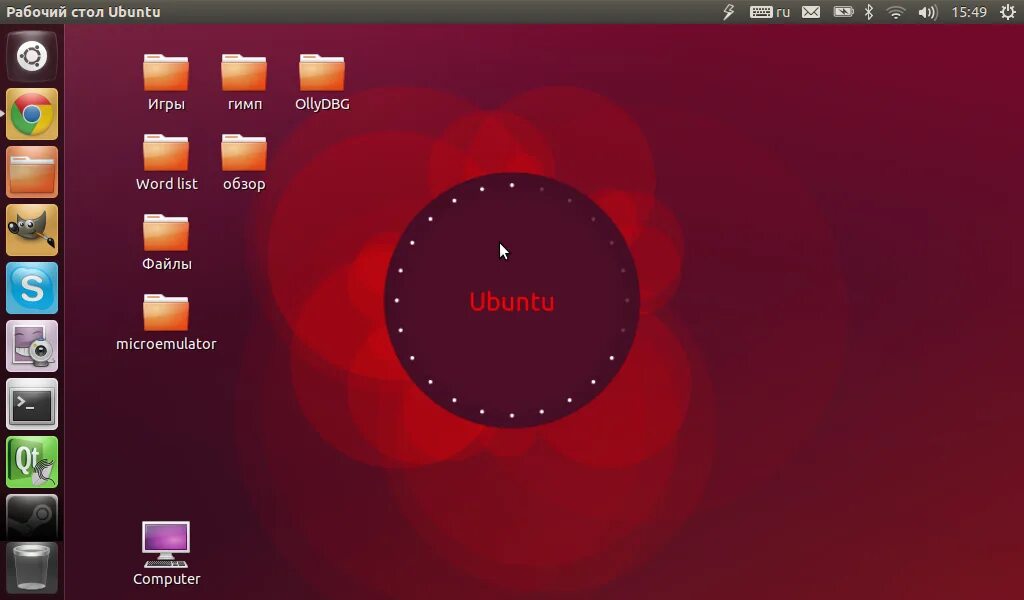This screenshot has height=600, width=1024.
Task: Select the Файлы folder on desktop
Action: click(x=167, y=242)
